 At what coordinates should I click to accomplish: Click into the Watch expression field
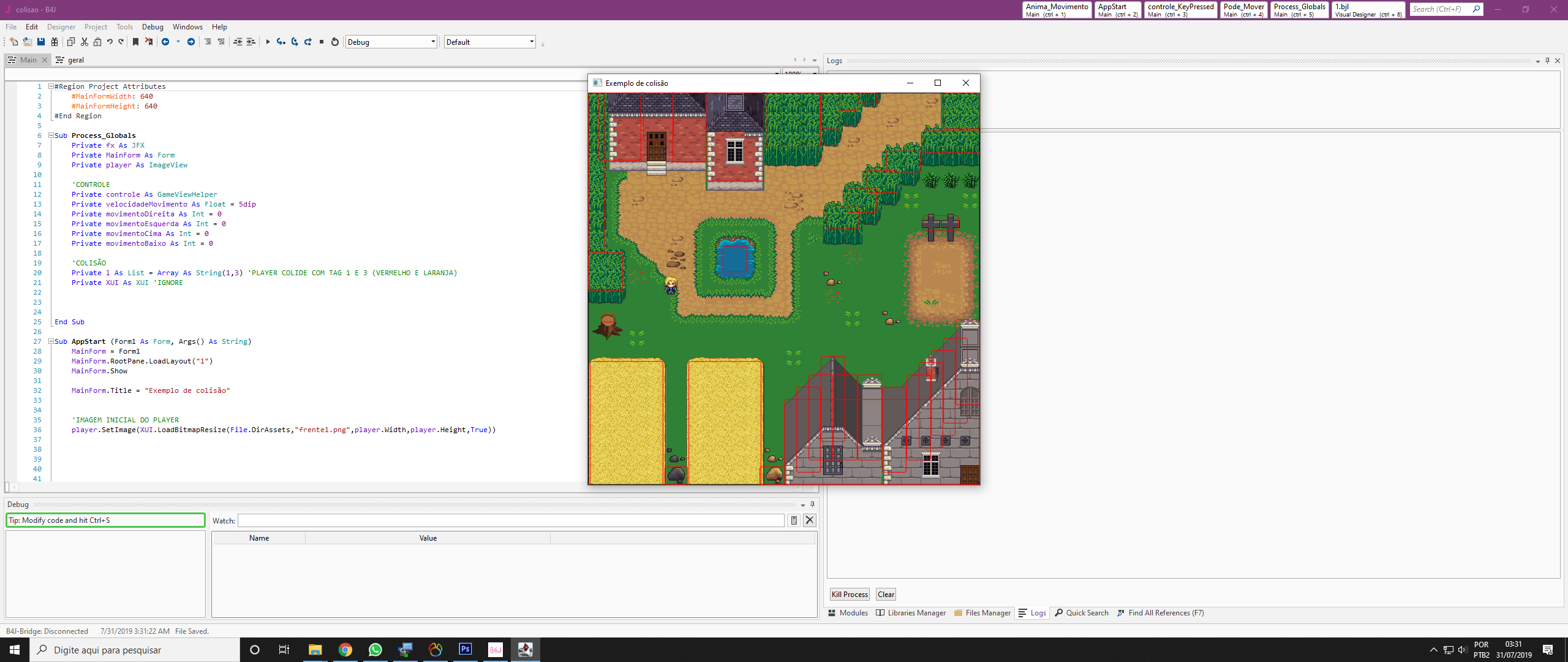(x=510, y=520)
